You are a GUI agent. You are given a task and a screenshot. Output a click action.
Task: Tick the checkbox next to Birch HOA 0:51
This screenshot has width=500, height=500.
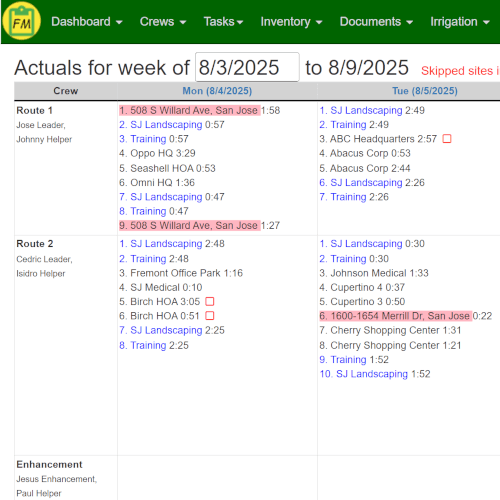tap(210, 315)
